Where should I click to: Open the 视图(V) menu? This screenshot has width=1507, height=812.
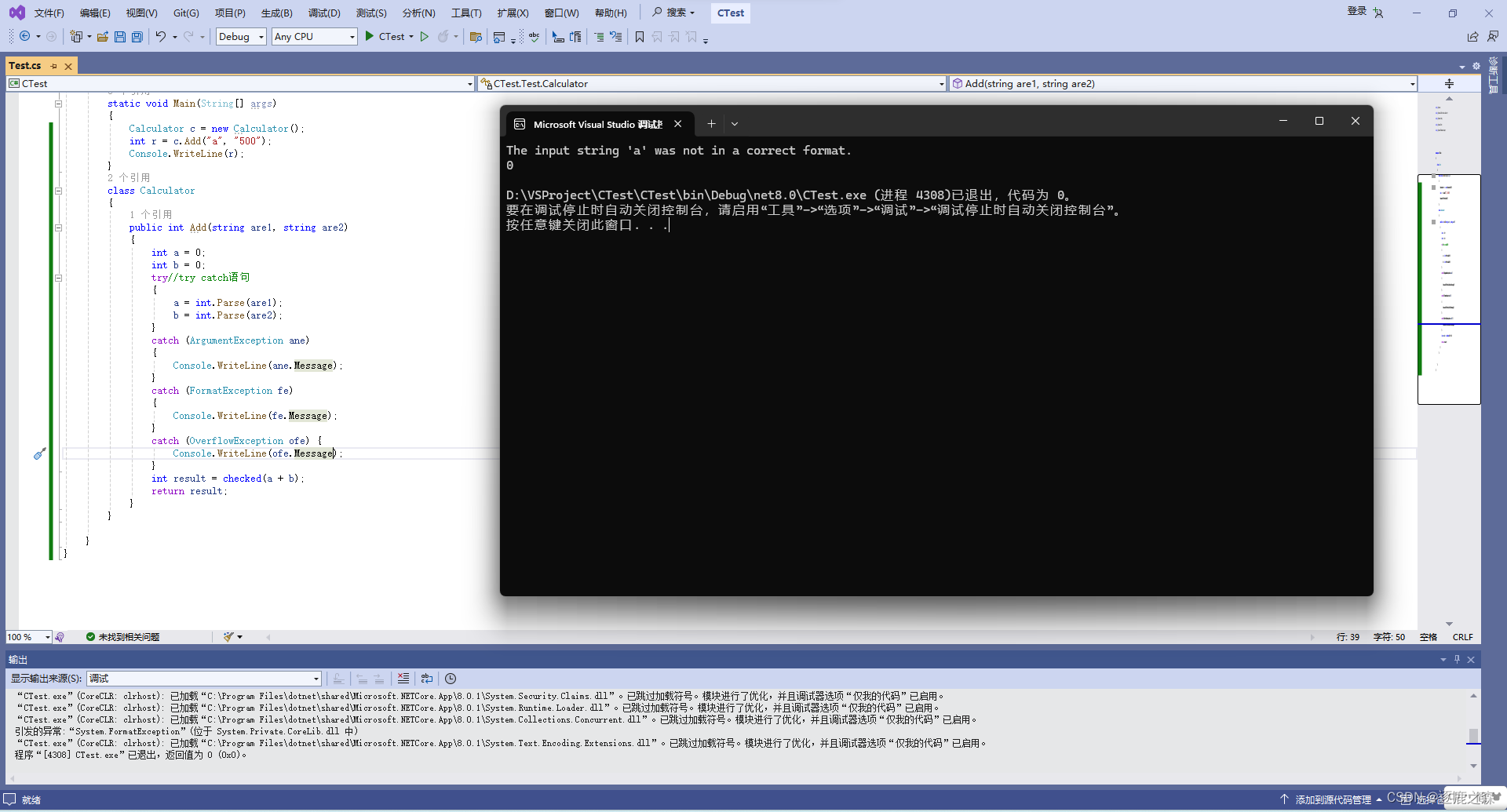click(141, 13)
